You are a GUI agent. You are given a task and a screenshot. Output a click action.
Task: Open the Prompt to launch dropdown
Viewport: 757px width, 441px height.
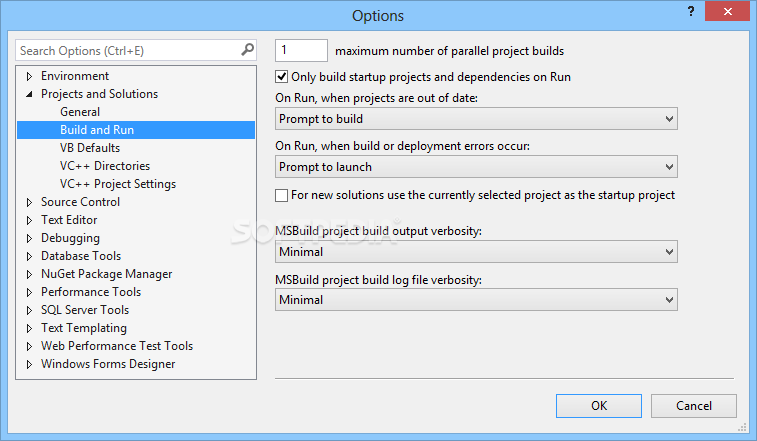476,167
